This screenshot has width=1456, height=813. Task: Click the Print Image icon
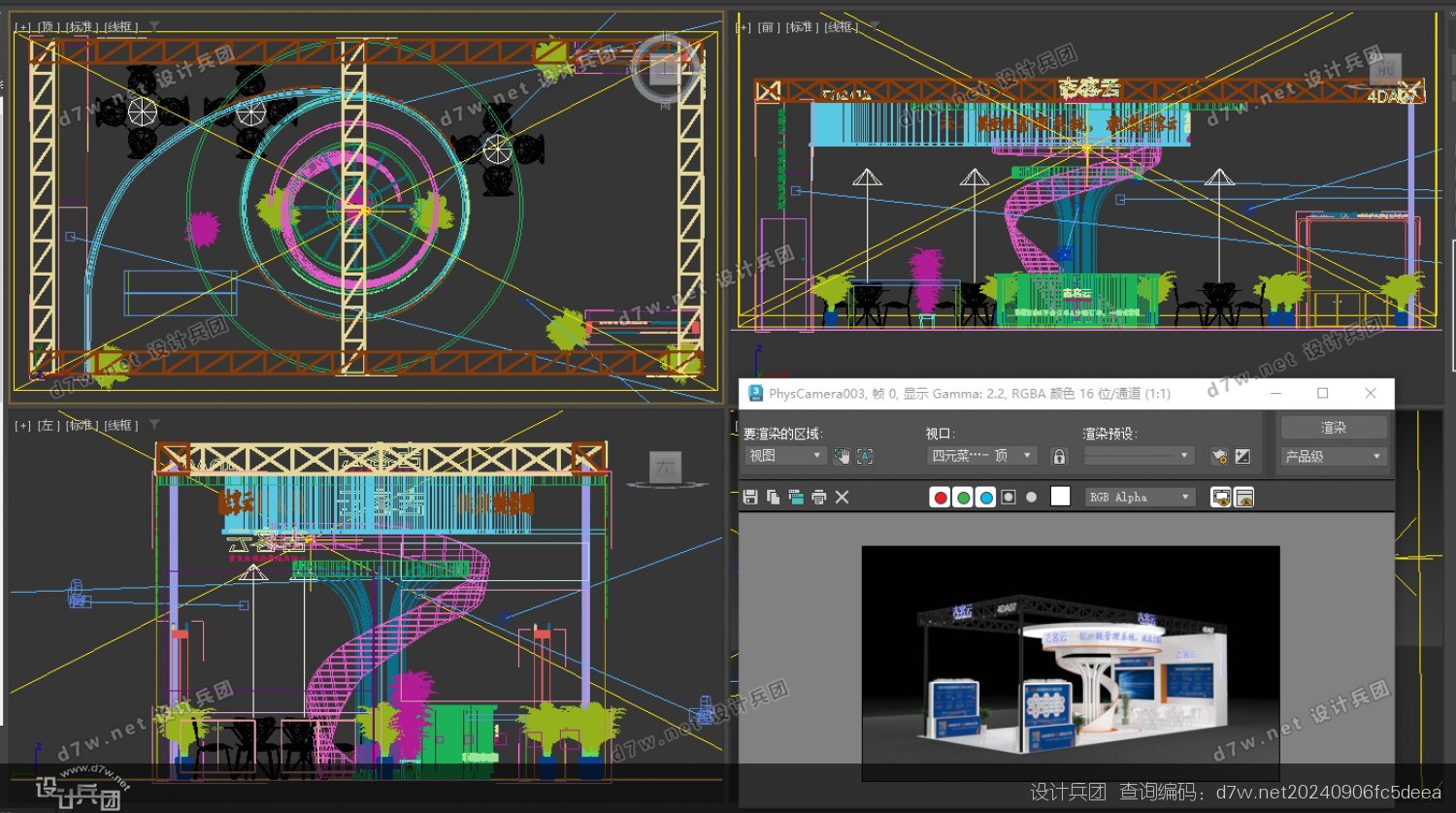(x=819, y=497)
